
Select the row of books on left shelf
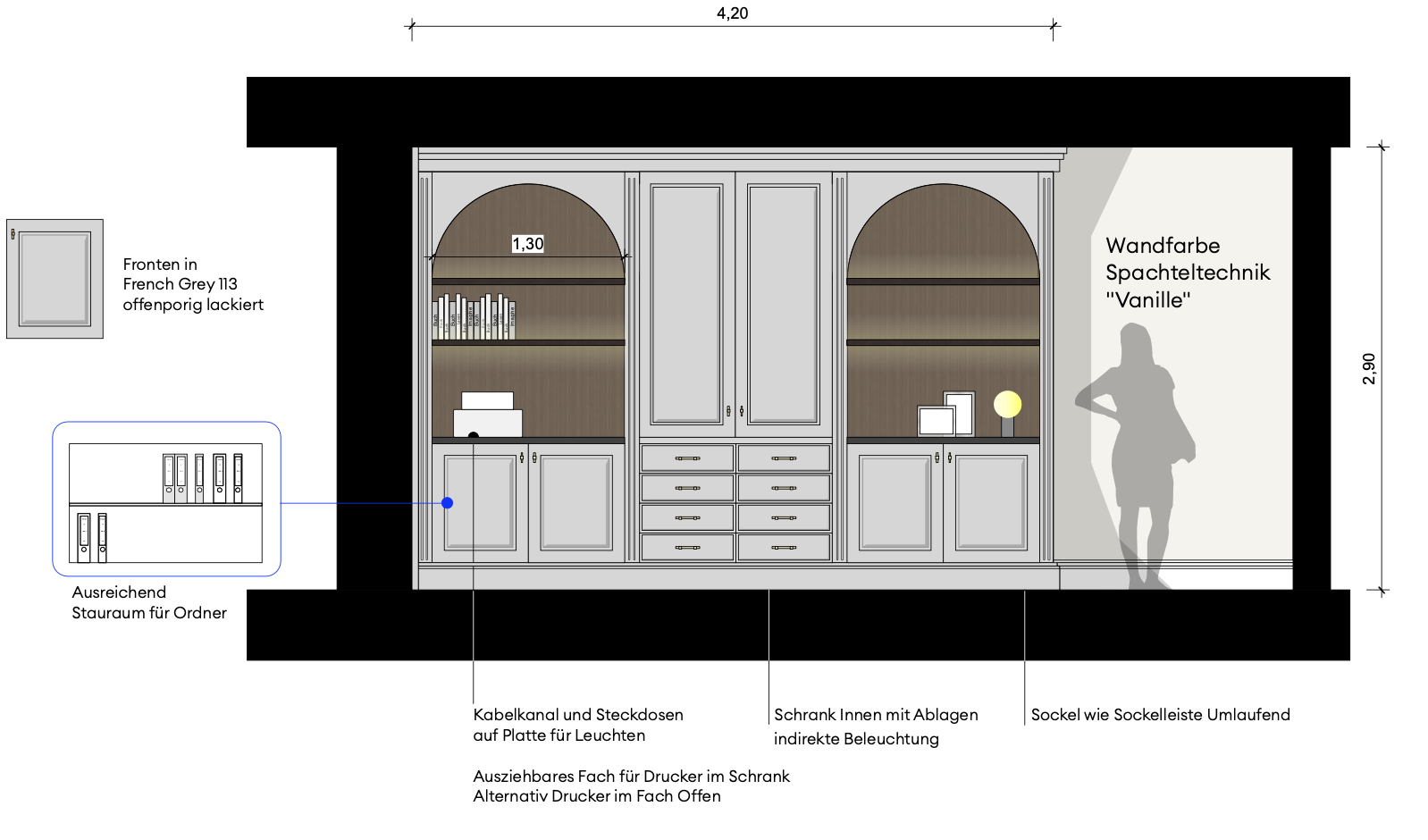(x=474, y=317)
